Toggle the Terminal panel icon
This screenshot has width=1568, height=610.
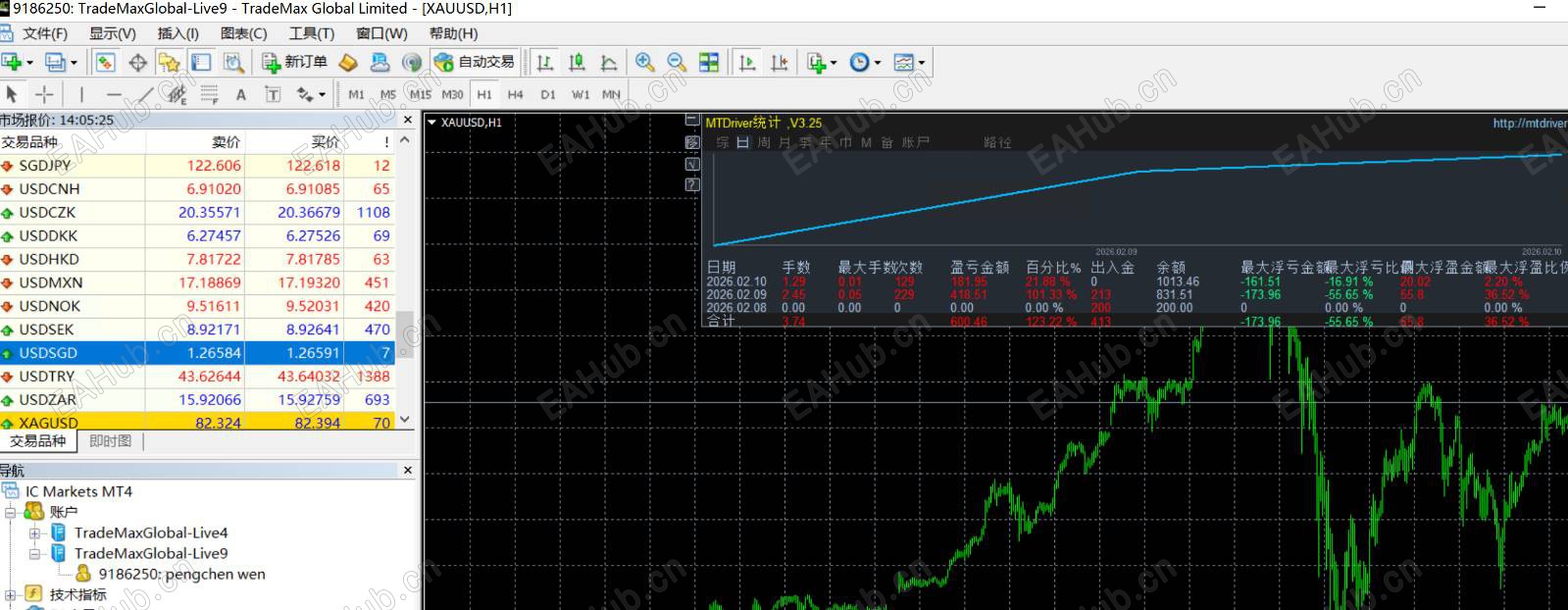[x=201, y=63]
